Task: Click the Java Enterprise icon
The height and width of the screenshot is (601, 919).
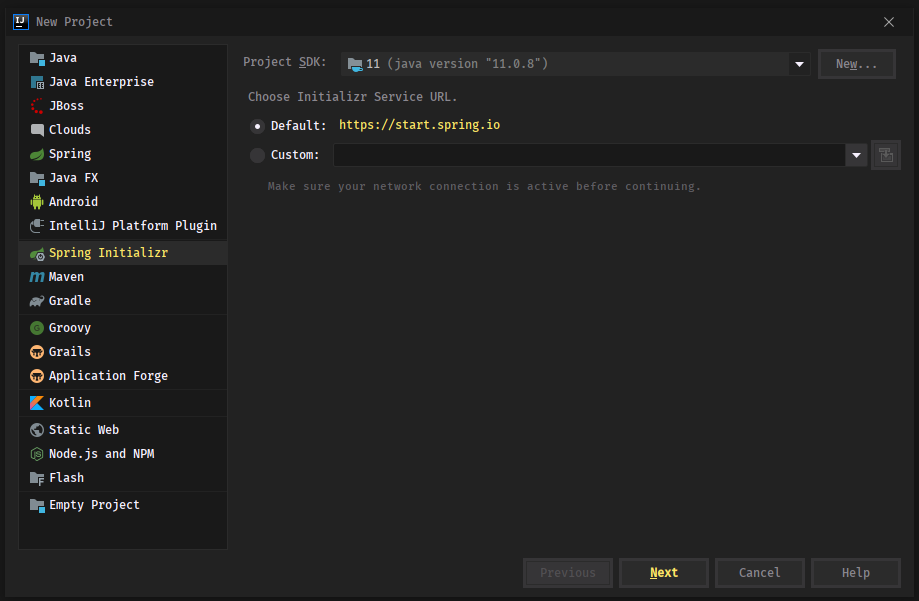Action: click(x=37, y=82)
